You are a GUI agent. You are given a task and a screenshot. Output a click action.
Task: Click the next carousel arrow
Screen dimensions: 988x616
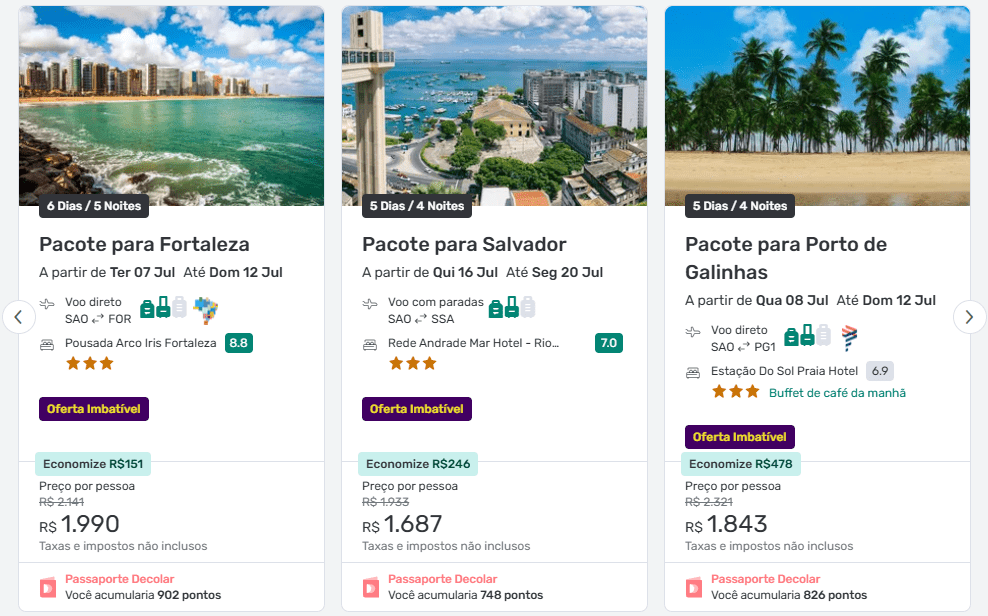(x=969, y=317)
